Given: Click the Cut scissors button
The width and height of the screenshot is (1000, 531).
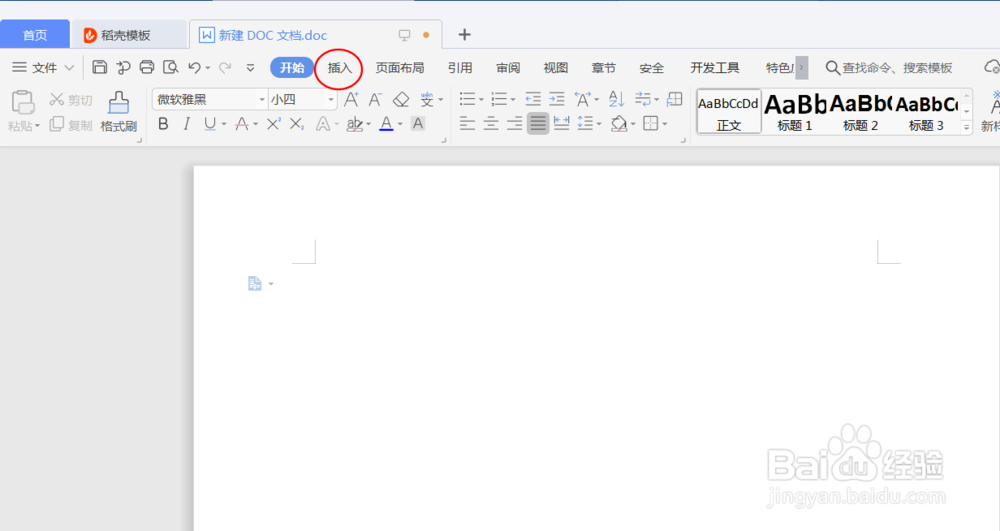Looking at the screenshot, I should pyautogui.click(x=71, y=99).
